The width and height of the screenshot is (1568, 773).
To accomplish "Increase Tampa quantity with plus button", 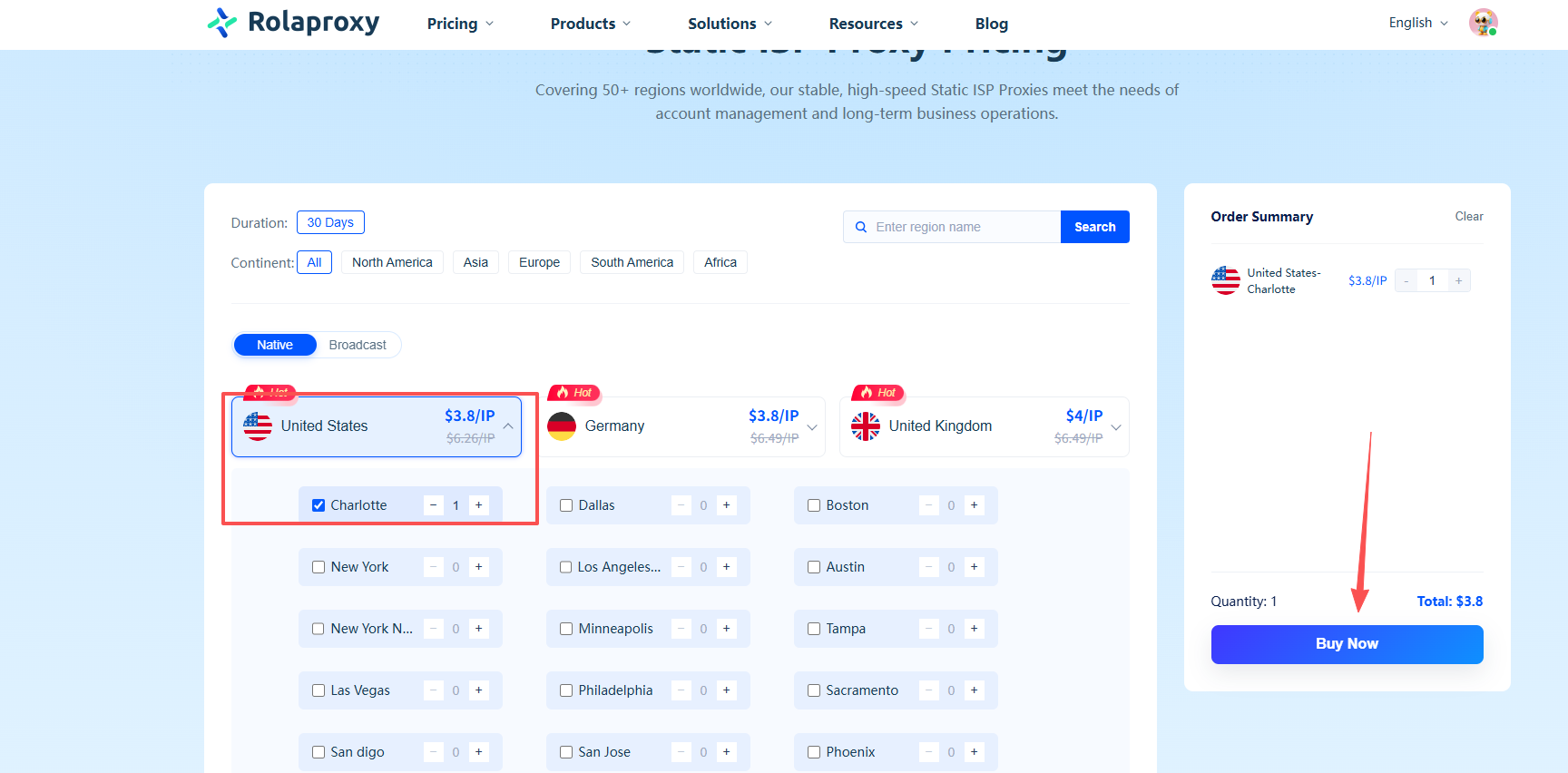I will [975, 629].
